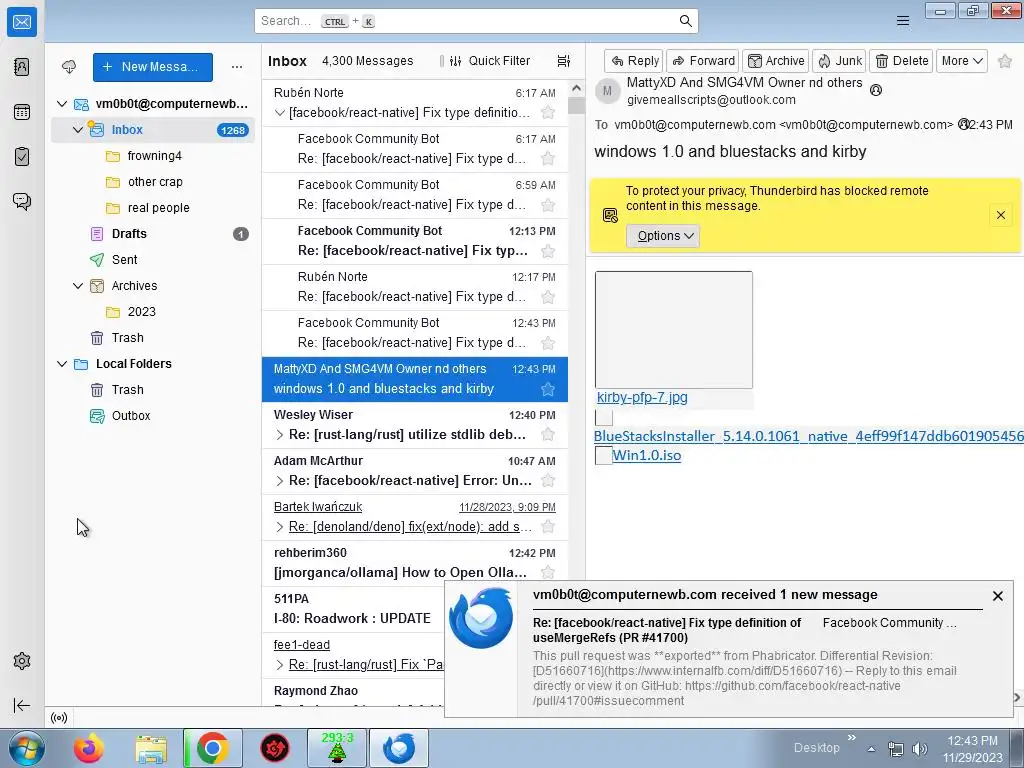Reply to the open message
Viewport: 1024px width, 768px height.
(633, 61)
